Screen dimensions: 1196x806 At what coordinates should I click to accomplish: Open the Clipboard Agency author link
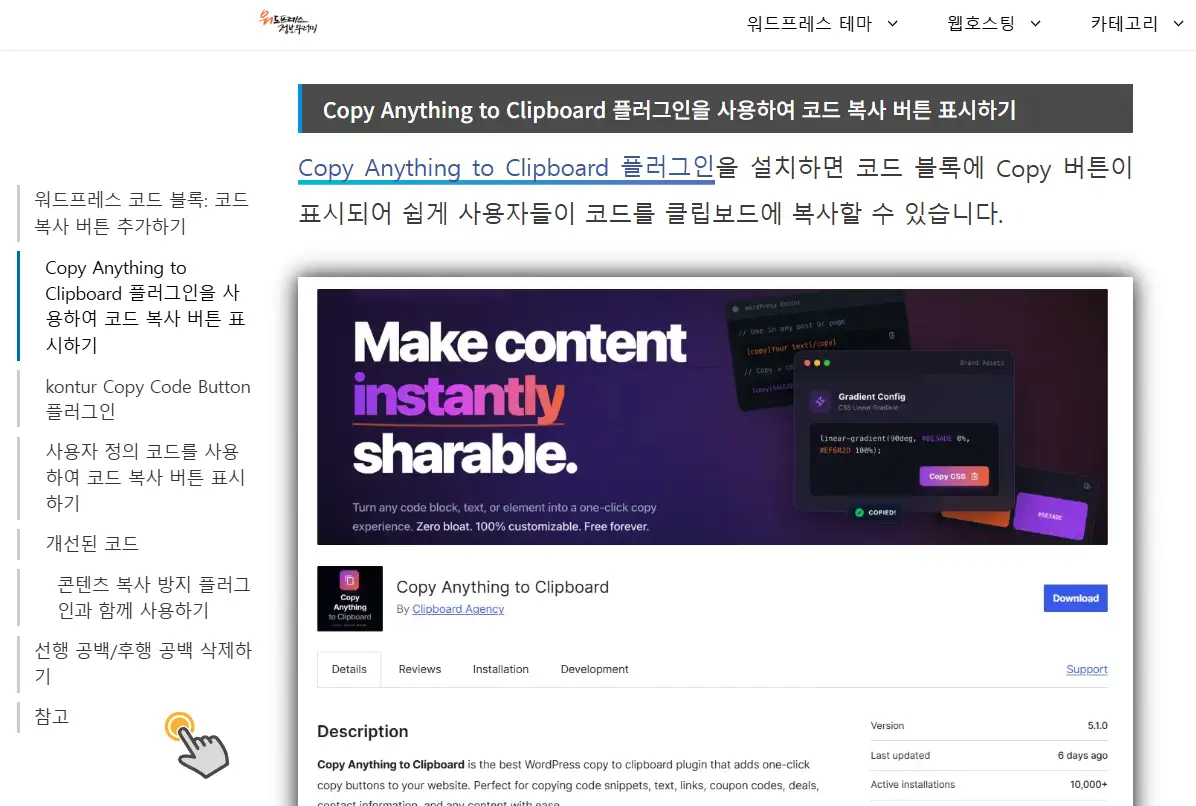[x=458, y=609]
